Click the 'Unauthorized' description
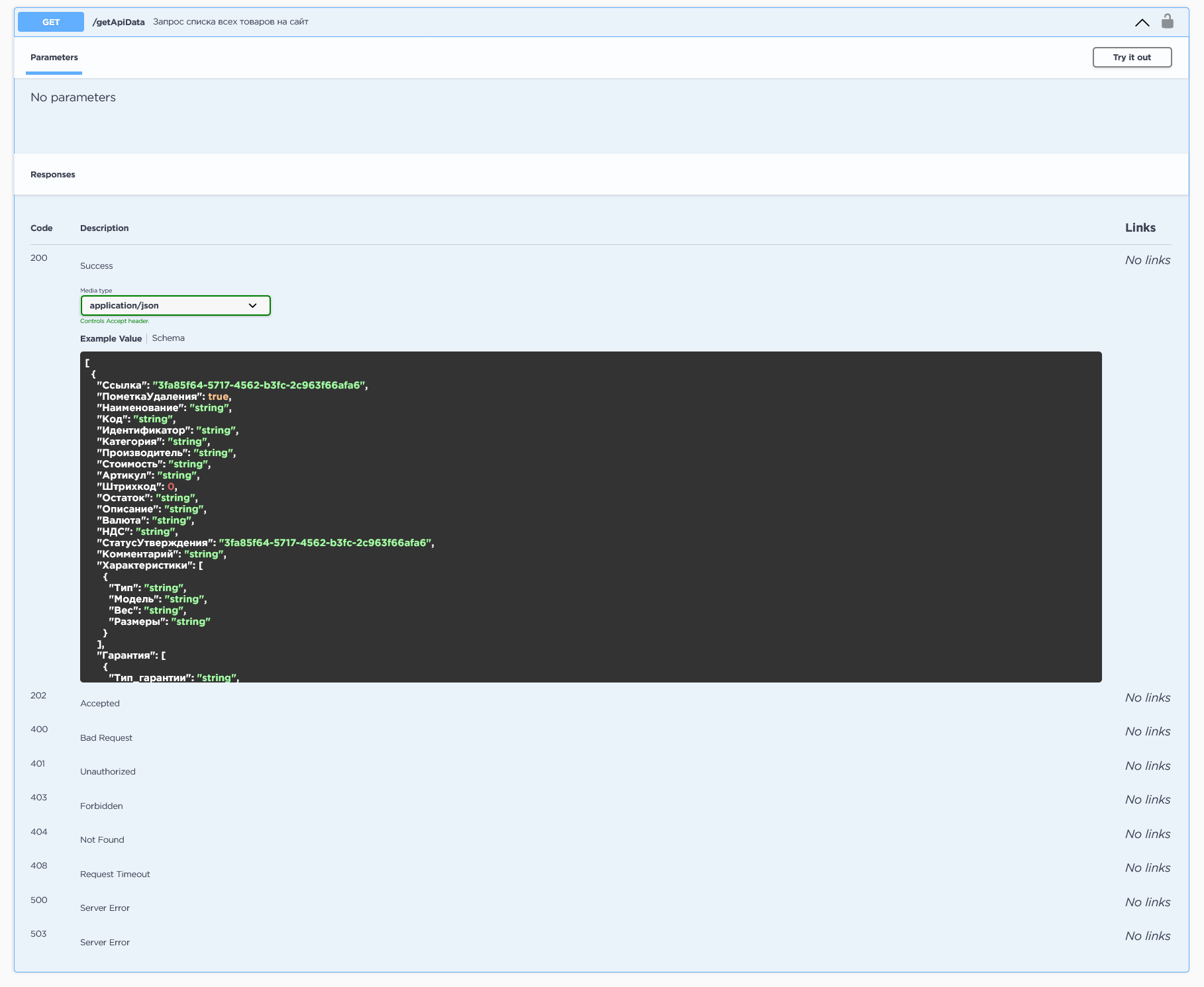This screenshot has width=1204, height=987. pos(108,771)
